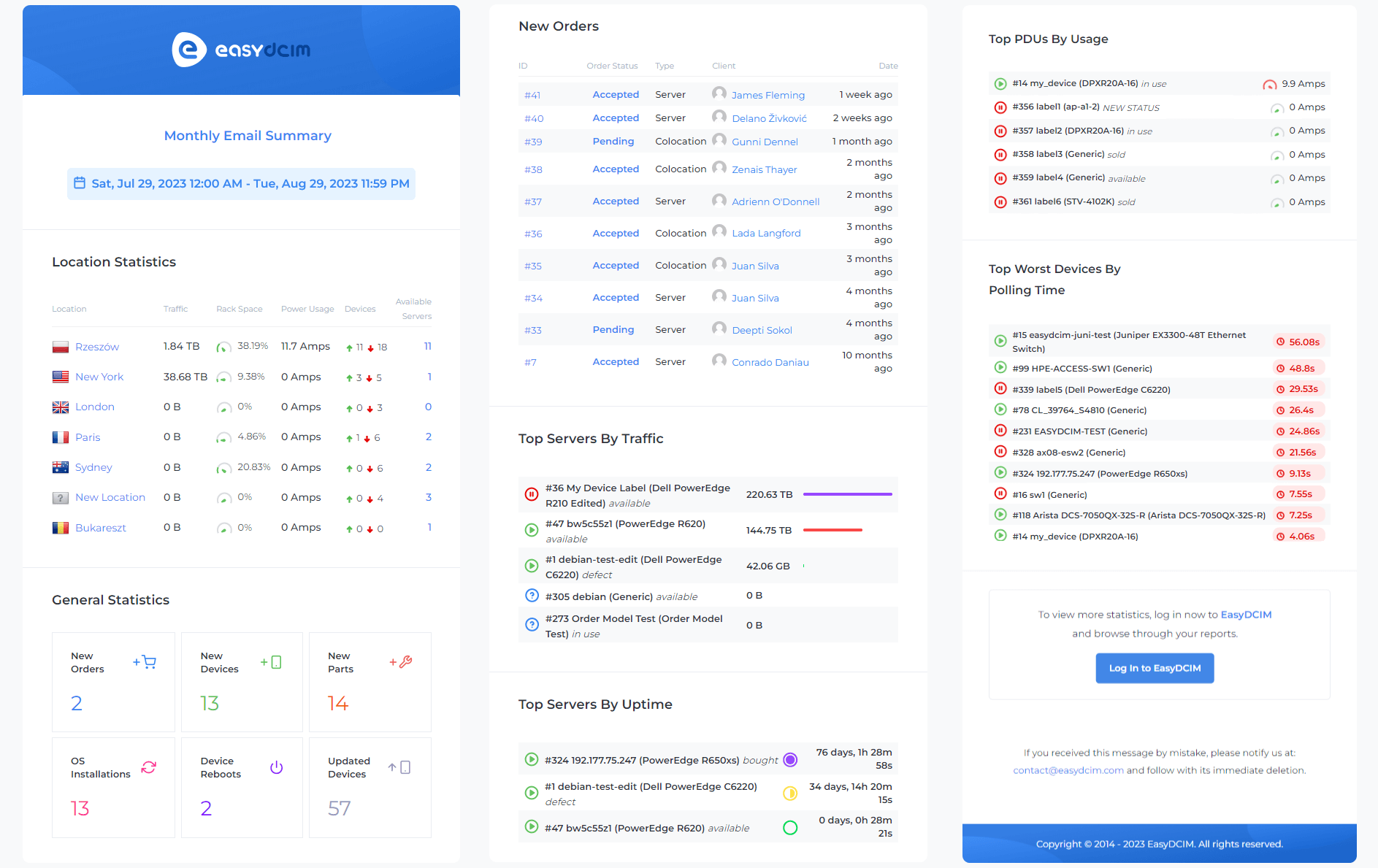Click the status icon for #99 HPE-ACCESS-SW1
1378x868 pixels.
(x=1000, y=368)
